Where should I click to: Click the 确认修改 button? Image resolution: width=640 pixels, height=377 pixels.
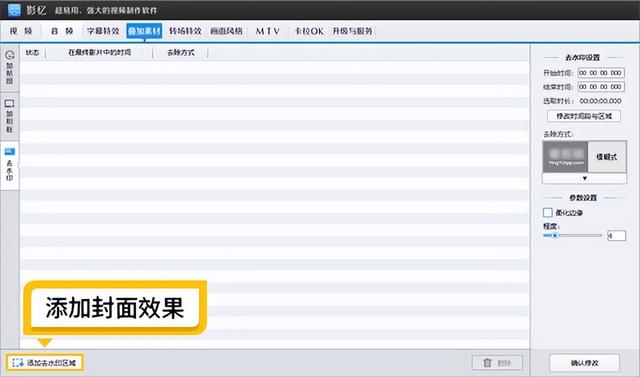click(x=584, y=363)
